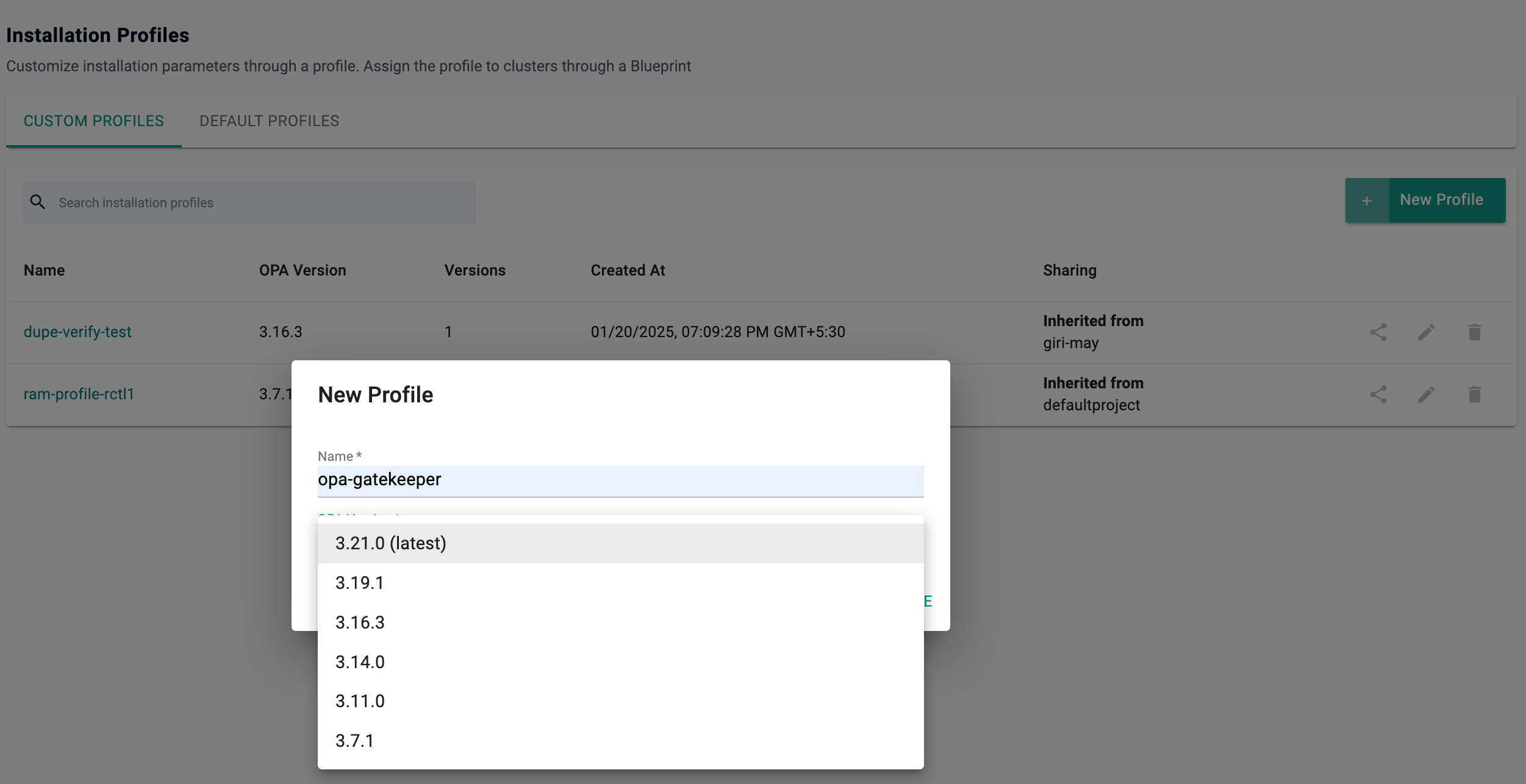The image size is (1526, 784).
Task: Click delete trash icon for dupe-verify-test
Action: pos(1474,332)
